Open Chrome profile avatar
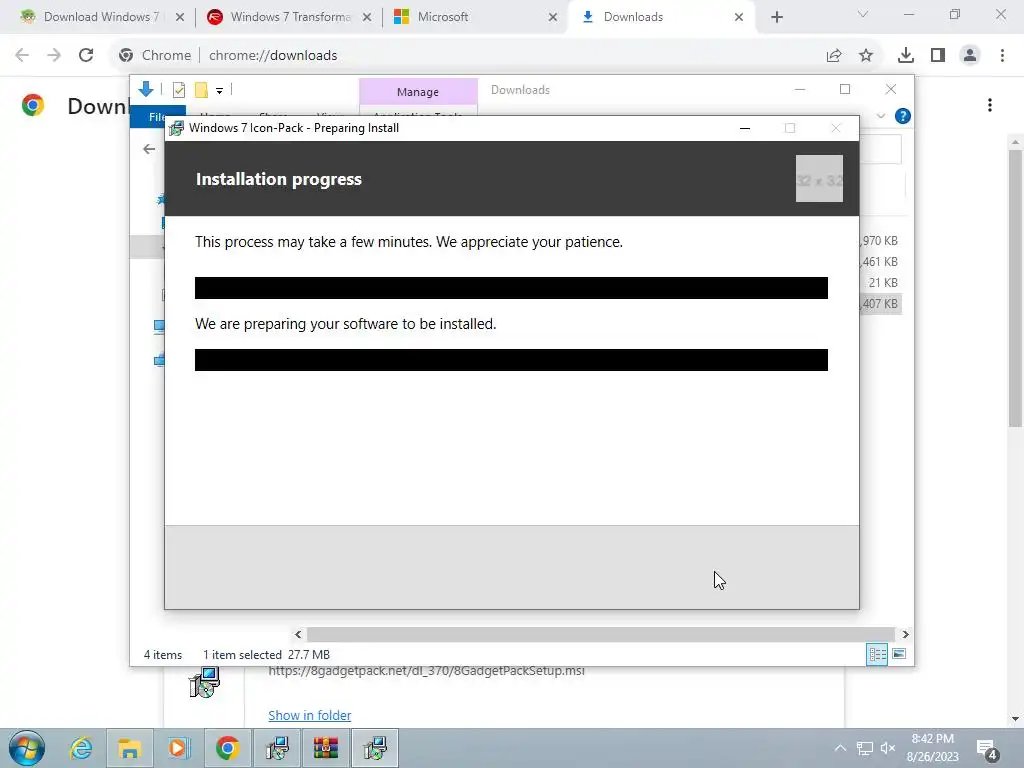Viewport: 1024px width, 768px height. pyautogui.click(x=970, y=56)
